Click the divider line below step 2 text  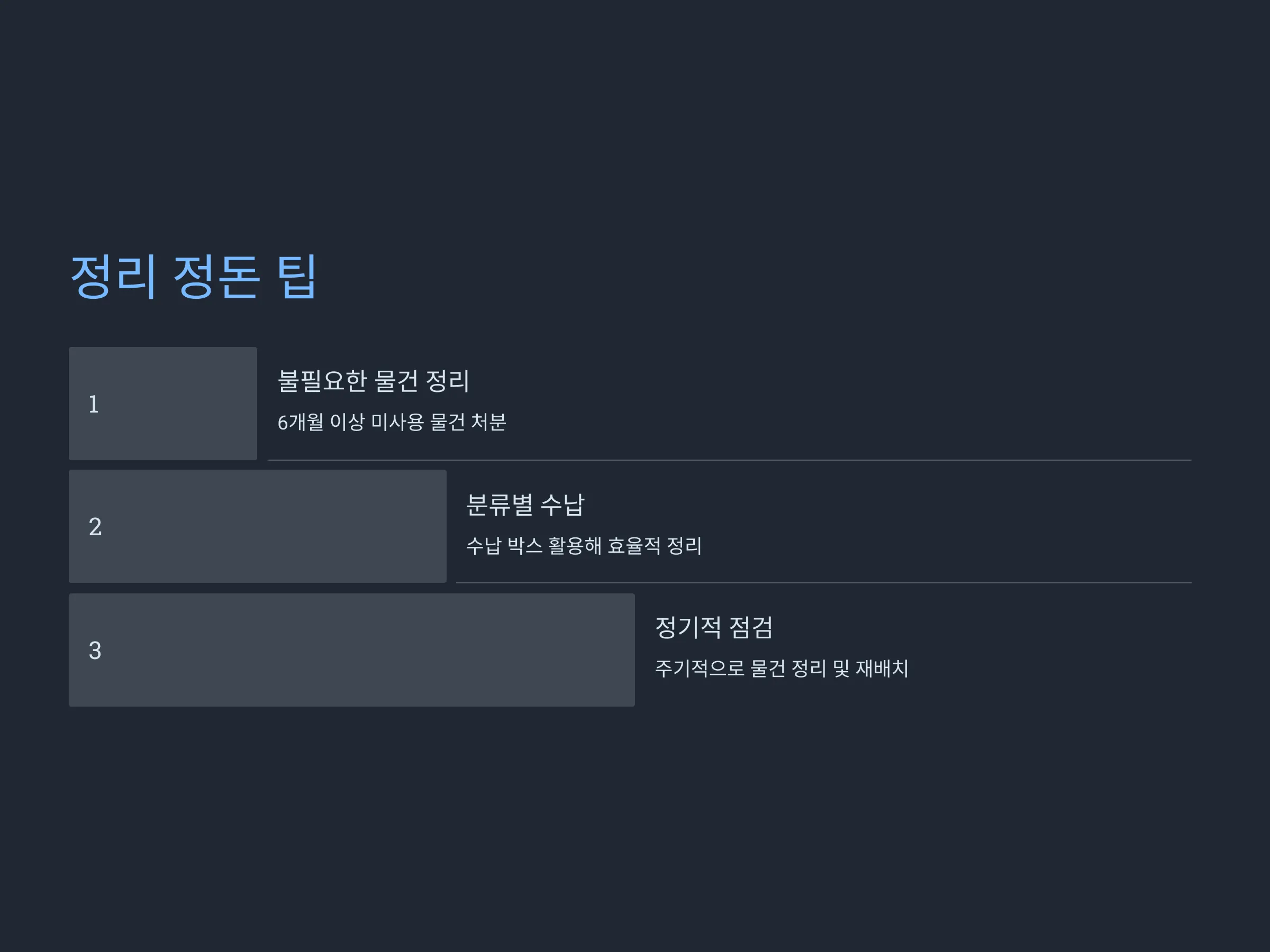click(x=824, y=583)
